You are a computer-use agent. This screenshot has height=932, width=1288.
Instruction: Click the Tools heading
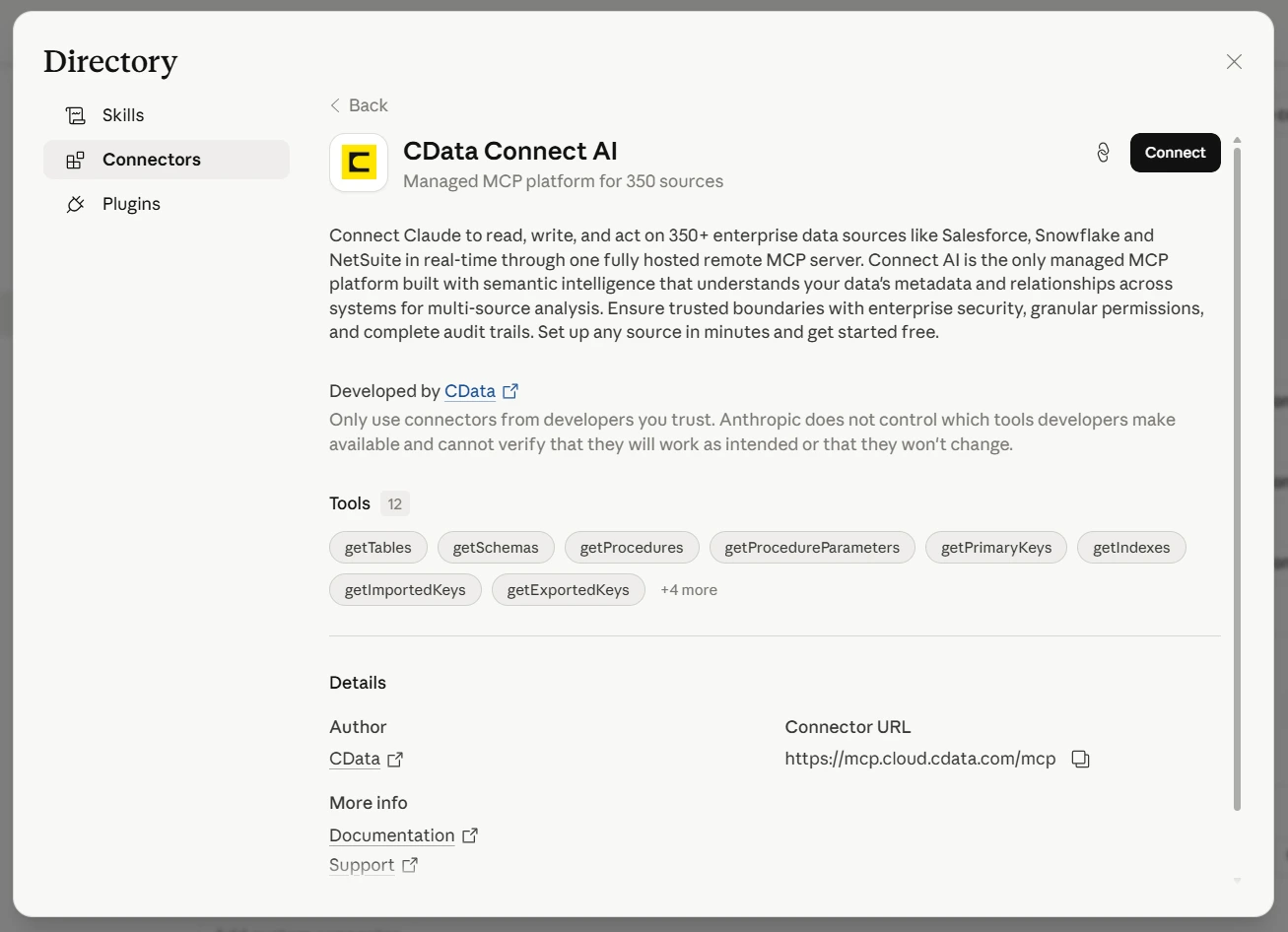[350, 503]
